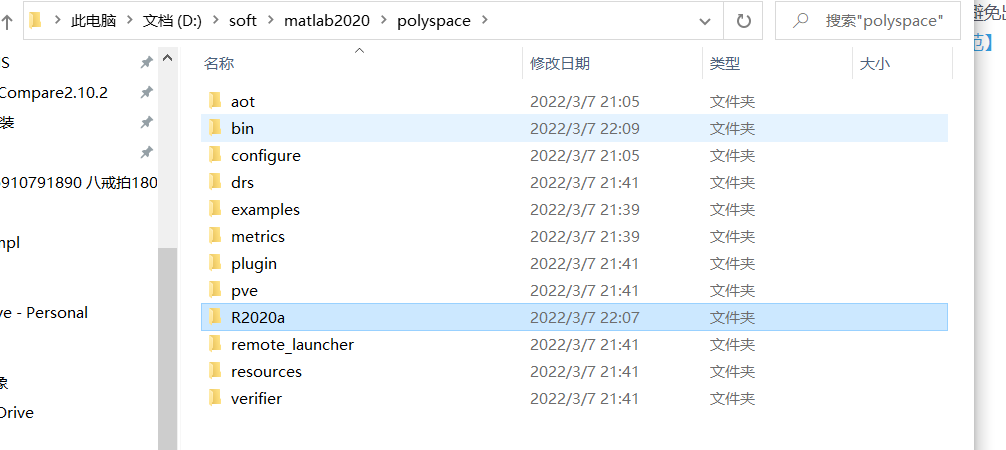Click the R2020a folder icon

pos(215,316)
